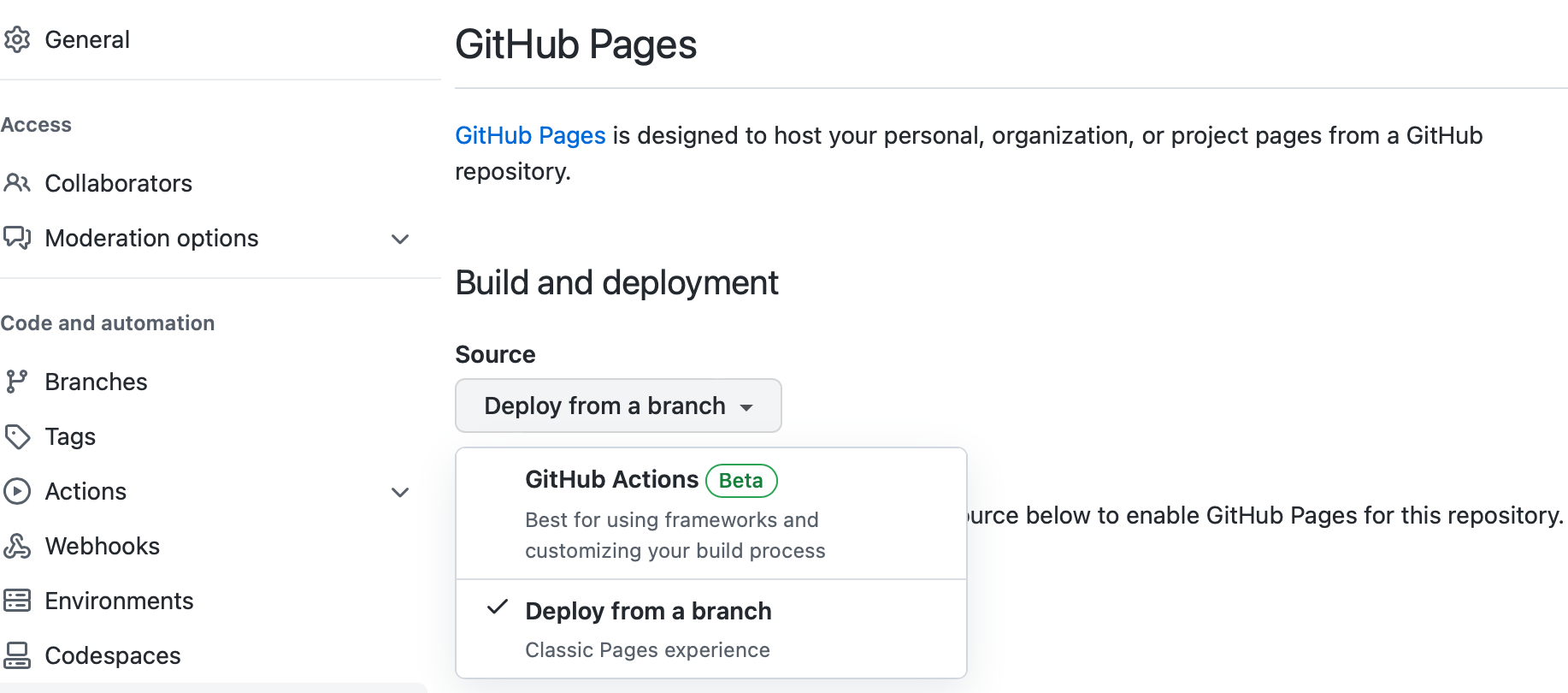This screenshot has width=1568, height=693.
Task: Click the Environments server icon
Action: (17, 601)
